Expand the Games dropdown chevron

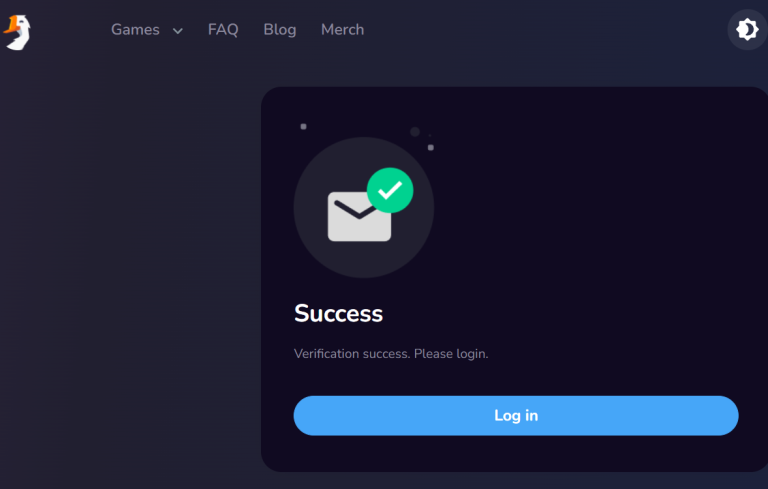coord(178,31)
